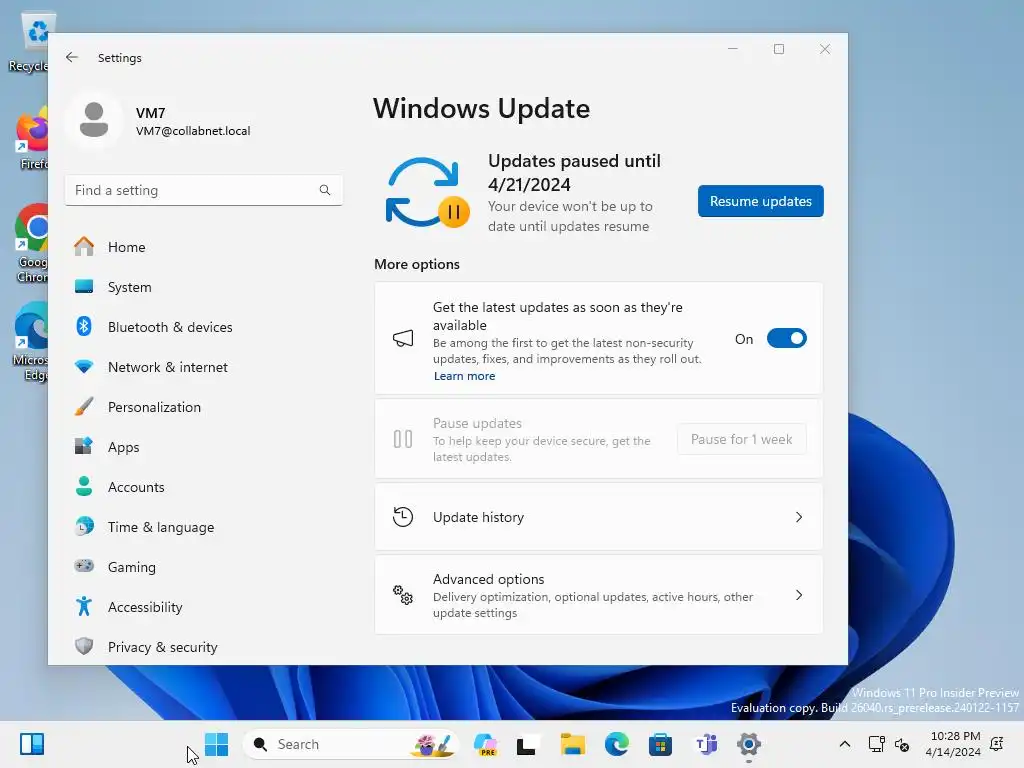Open Gaming settings category
Screen dimensions: 1024x768
coord(204,567)
